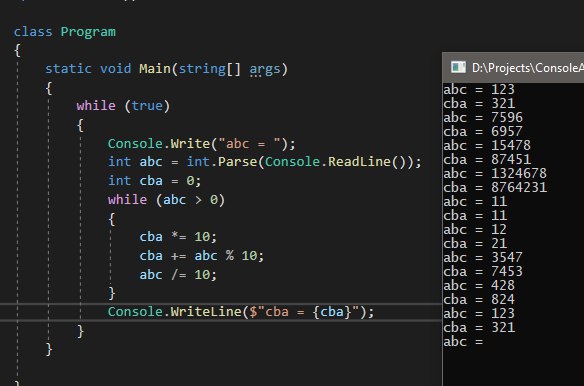Click console output 'abc = 428'
The image size is (584, 386).
point(479,286)
